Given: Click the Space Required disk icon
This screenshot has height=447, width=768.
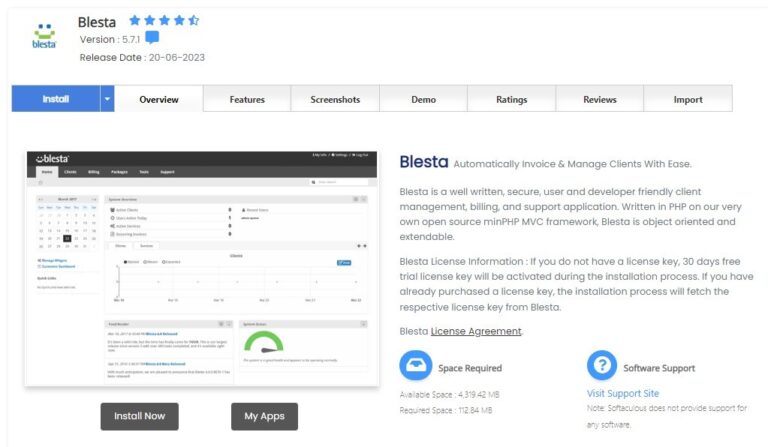Looking at the screenshot, I should 415,365.
